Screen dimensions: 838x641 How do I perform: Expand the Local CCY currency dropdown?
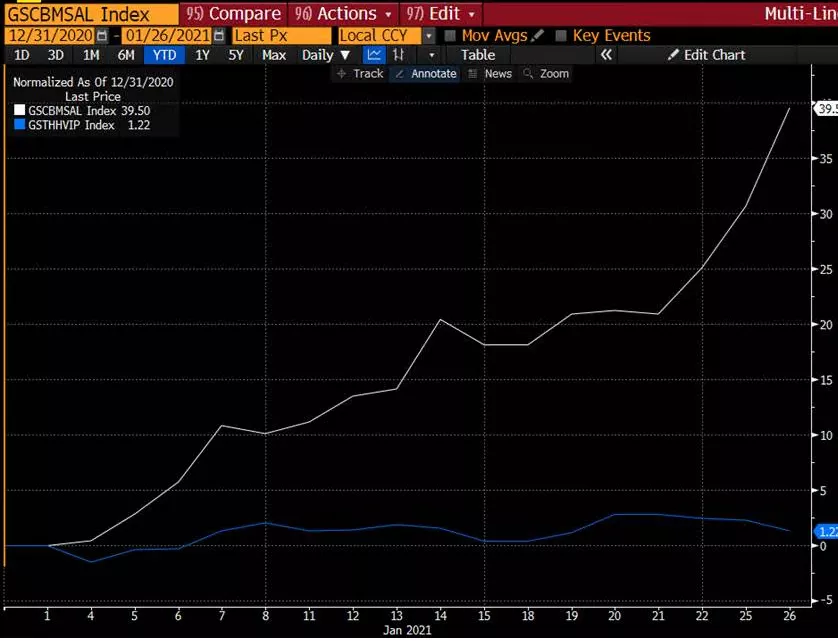tap(429, 36)
